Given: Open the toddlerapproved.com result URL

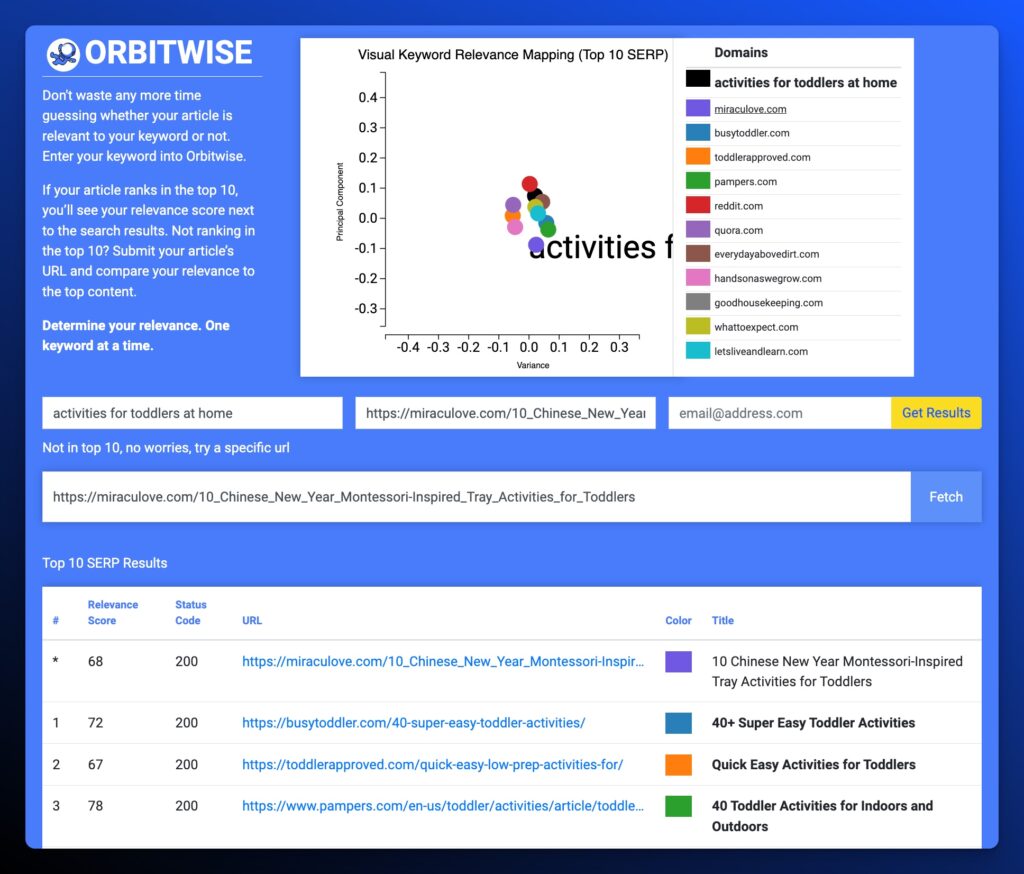Looking at the screenshot, I should pyautogui.click(x=432, y=765).
